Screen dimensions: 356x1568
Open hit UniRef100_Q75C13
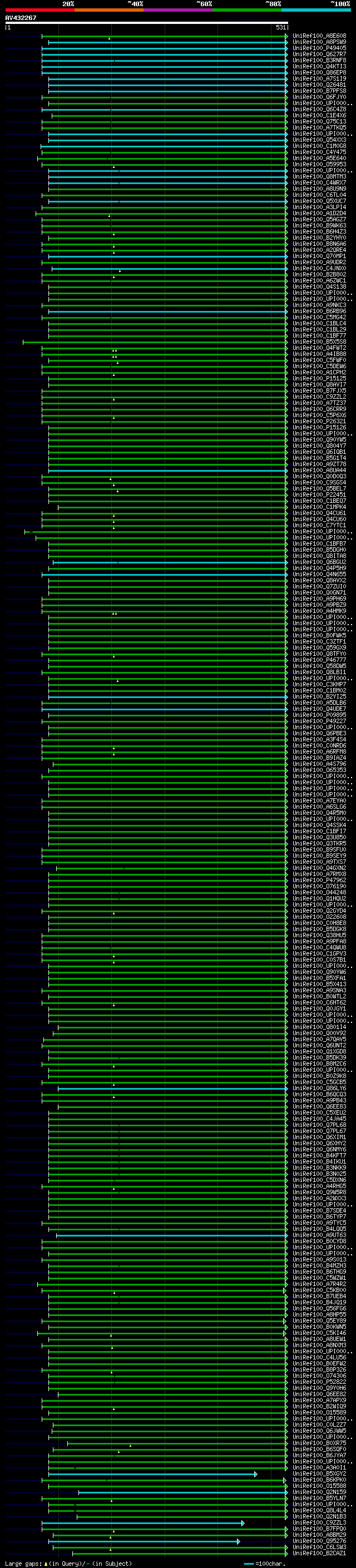tap(319, 121)
